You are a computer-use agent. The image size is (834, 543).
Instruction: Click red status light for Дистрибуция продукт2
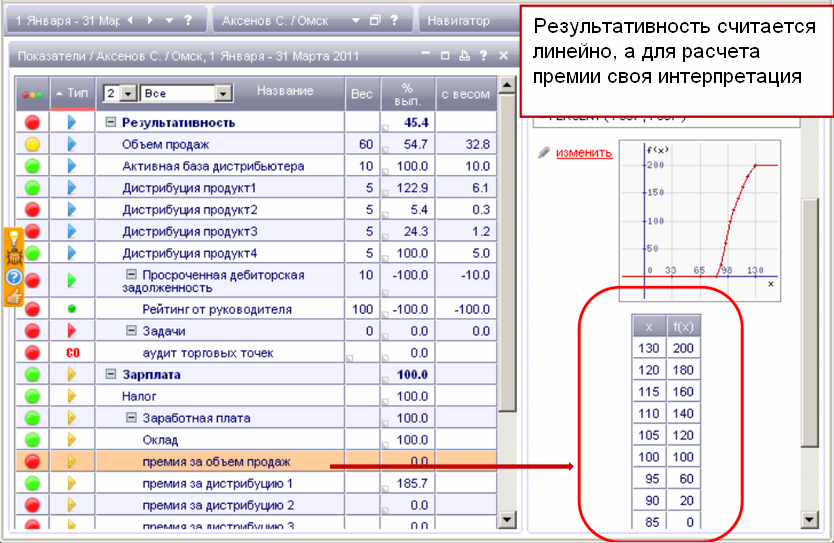[32, 210]
